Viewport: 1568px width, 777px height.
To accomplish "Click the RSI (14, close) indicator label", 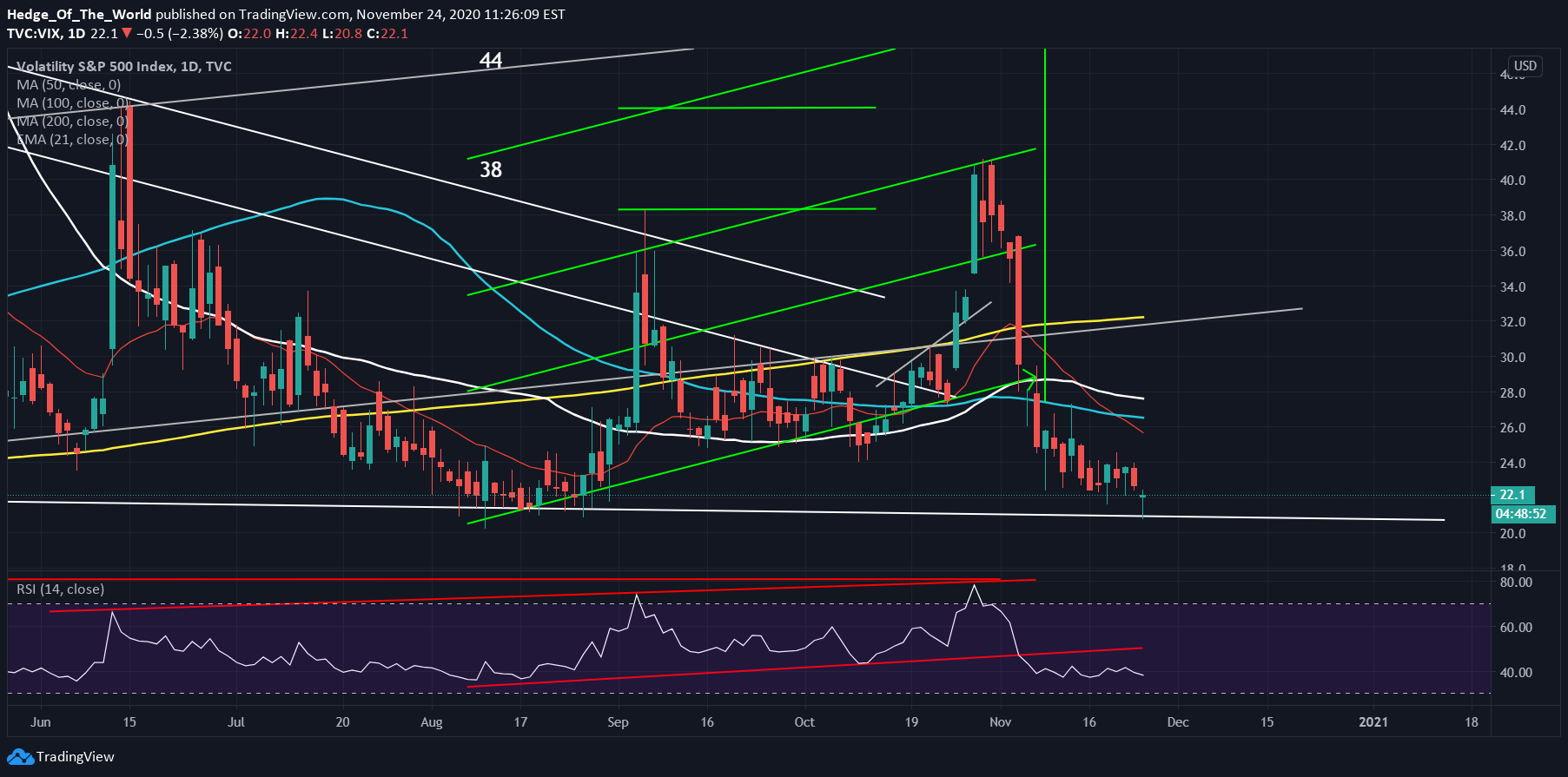I will [x=60, y=589].
